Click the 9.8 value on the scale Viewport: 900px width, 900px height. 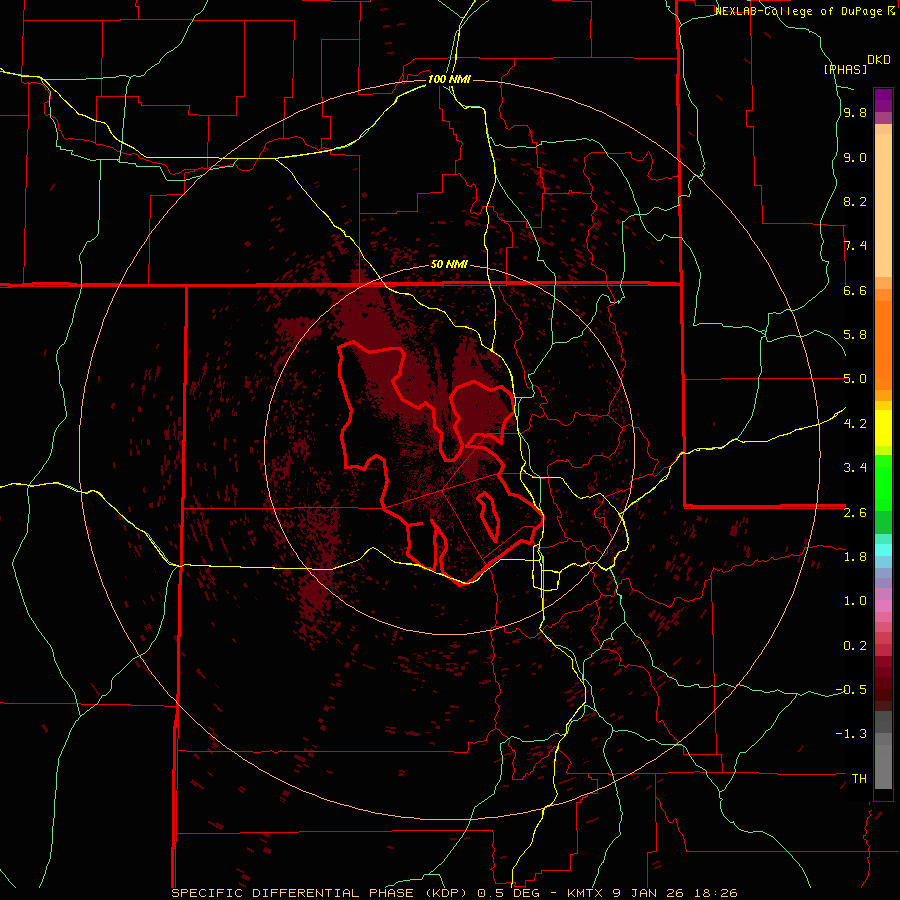855,113
